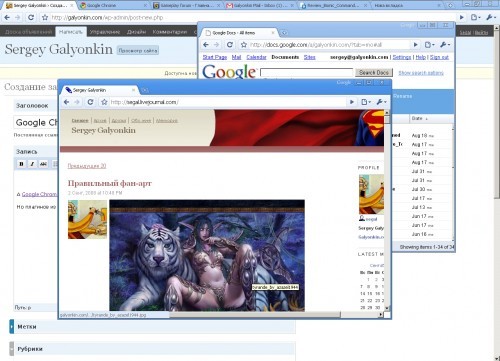Viewport: 500px width, 361px height.
Task: Open the Дизайн admin menu
Action: (136, 32)
